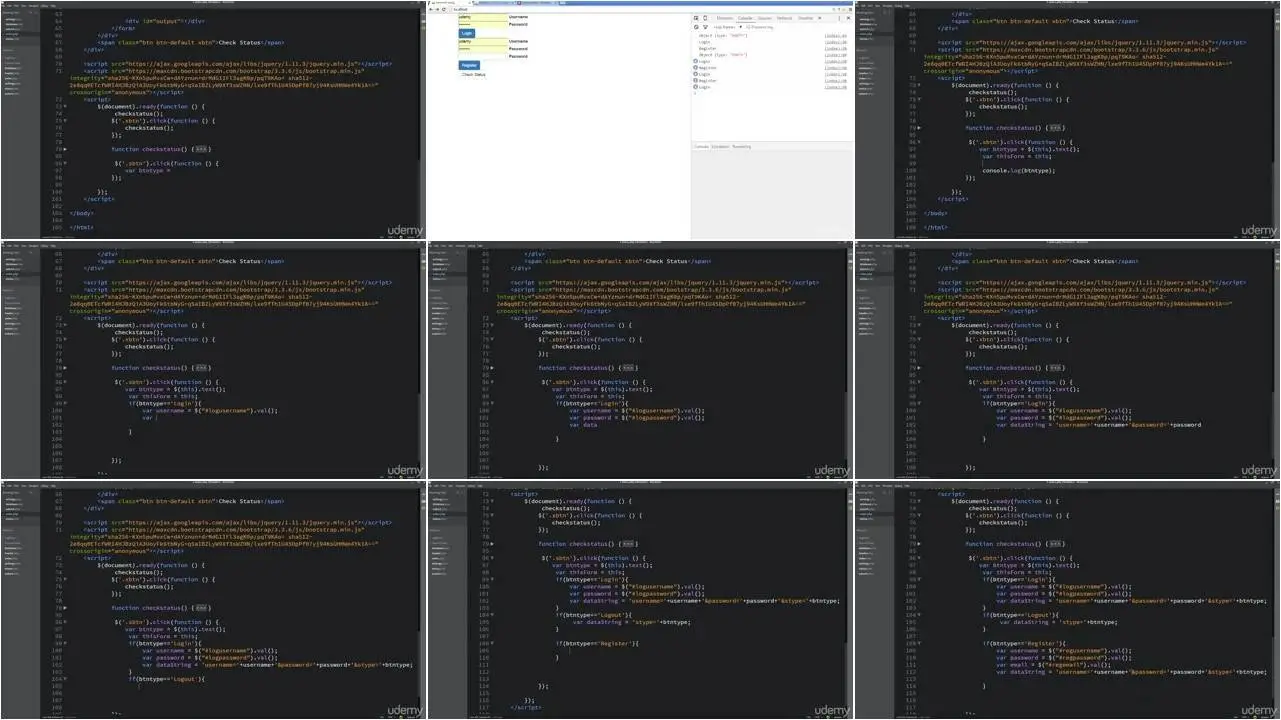This screenshot has height=720, width=1281.
Task: Reload the localhost page in the browser
Action: tap(444, 9)
